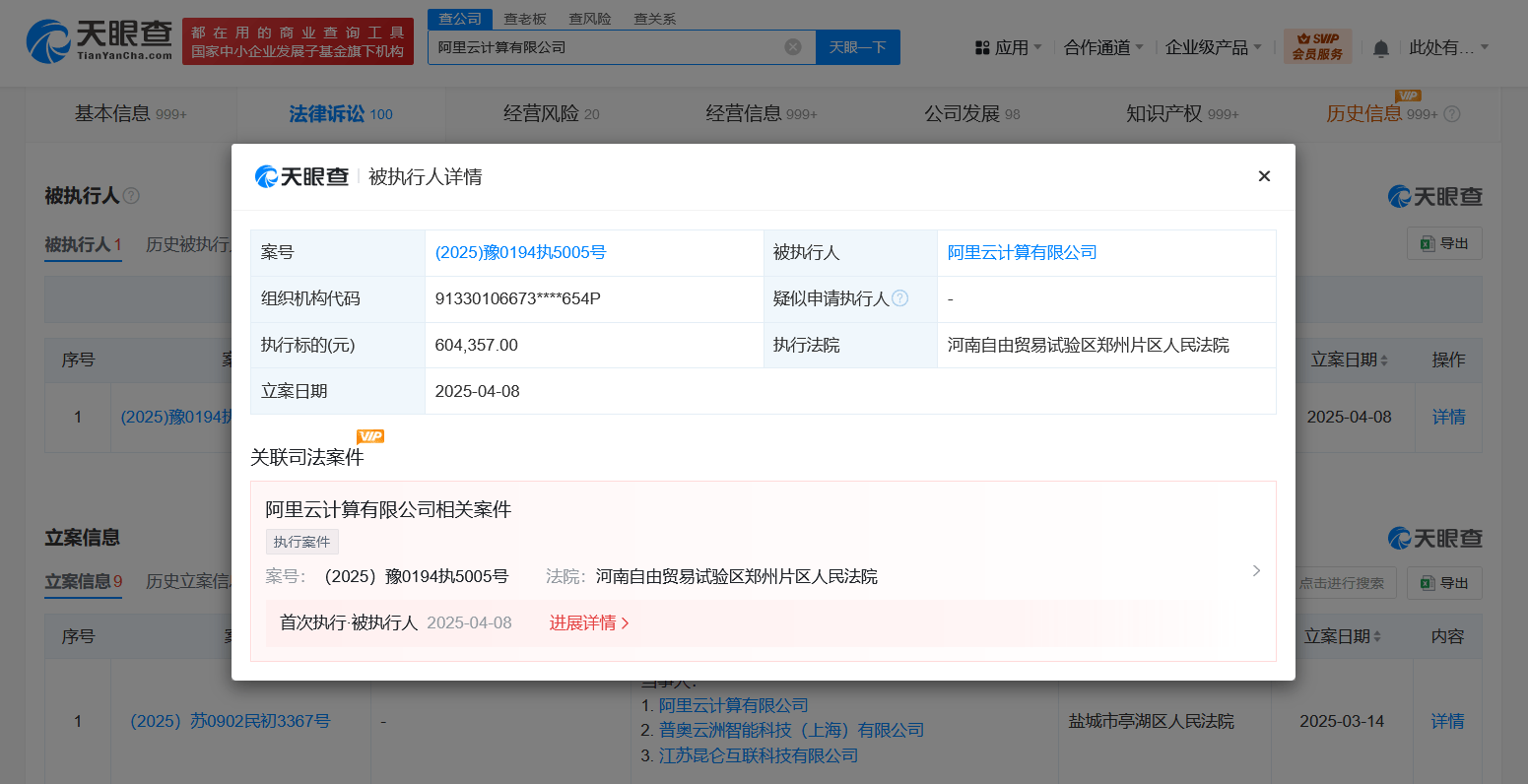This screenshot has height=784, width=1528.
Task: Select the 立案信息 9 sub-tab
Action: tap(83, 582)
